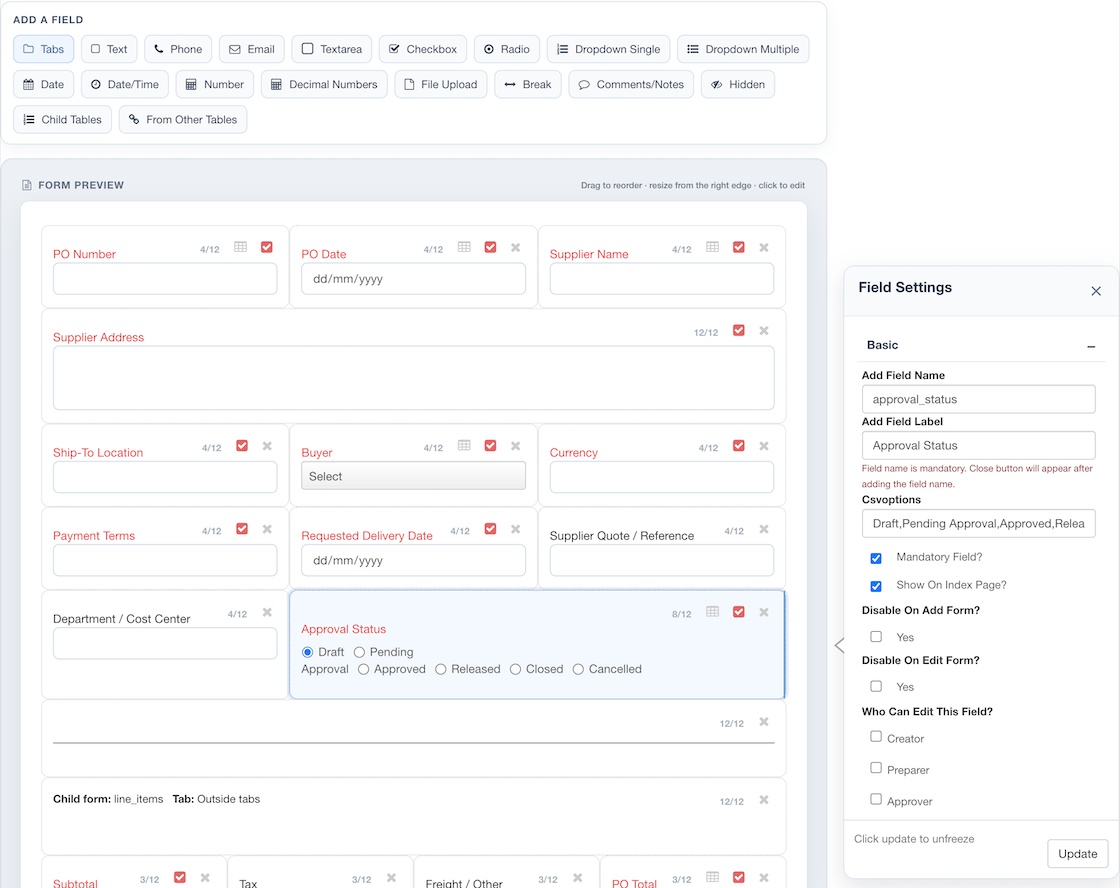
Task: Remove the Approval Status field with X icon
Action: coord(764,612)
